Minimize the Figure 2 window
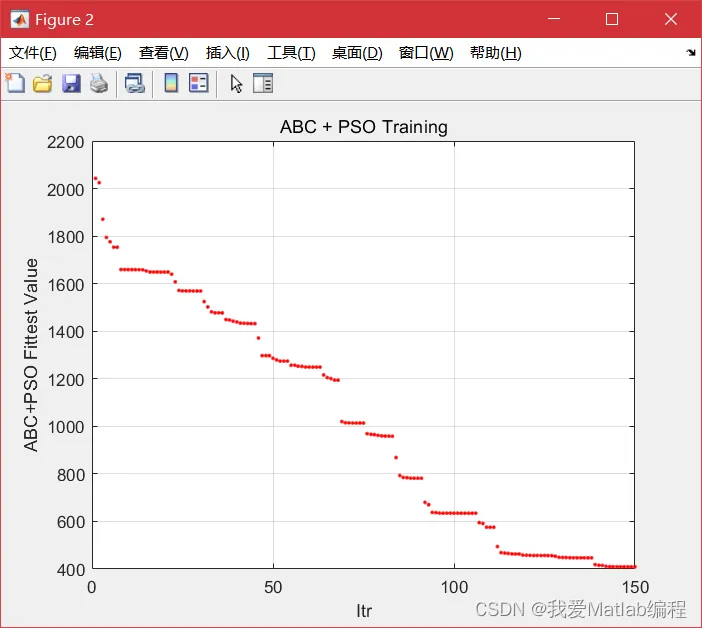 554,19
